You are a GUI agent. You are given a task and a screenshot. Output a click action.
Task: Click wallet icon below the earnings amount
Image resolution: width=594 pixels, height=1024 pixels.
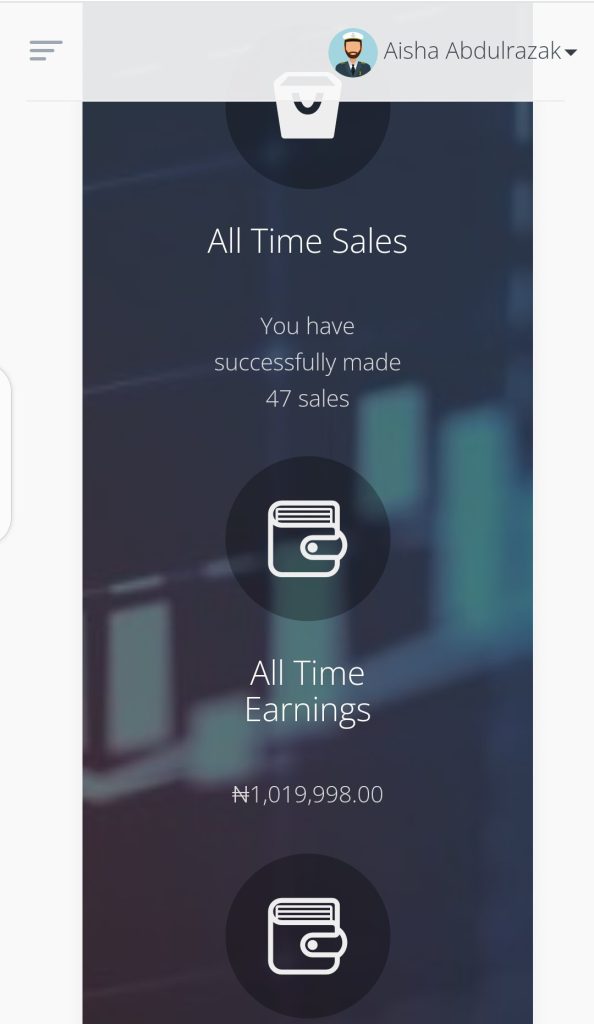pos(307,936)
